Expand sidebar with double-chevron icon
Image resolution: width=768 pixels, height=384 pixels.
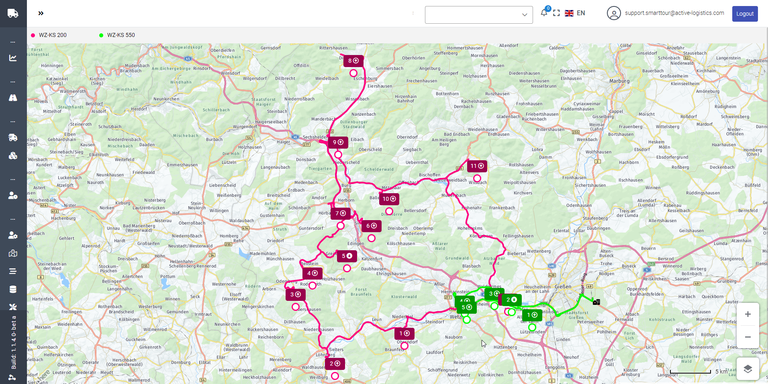click(41, 13)
